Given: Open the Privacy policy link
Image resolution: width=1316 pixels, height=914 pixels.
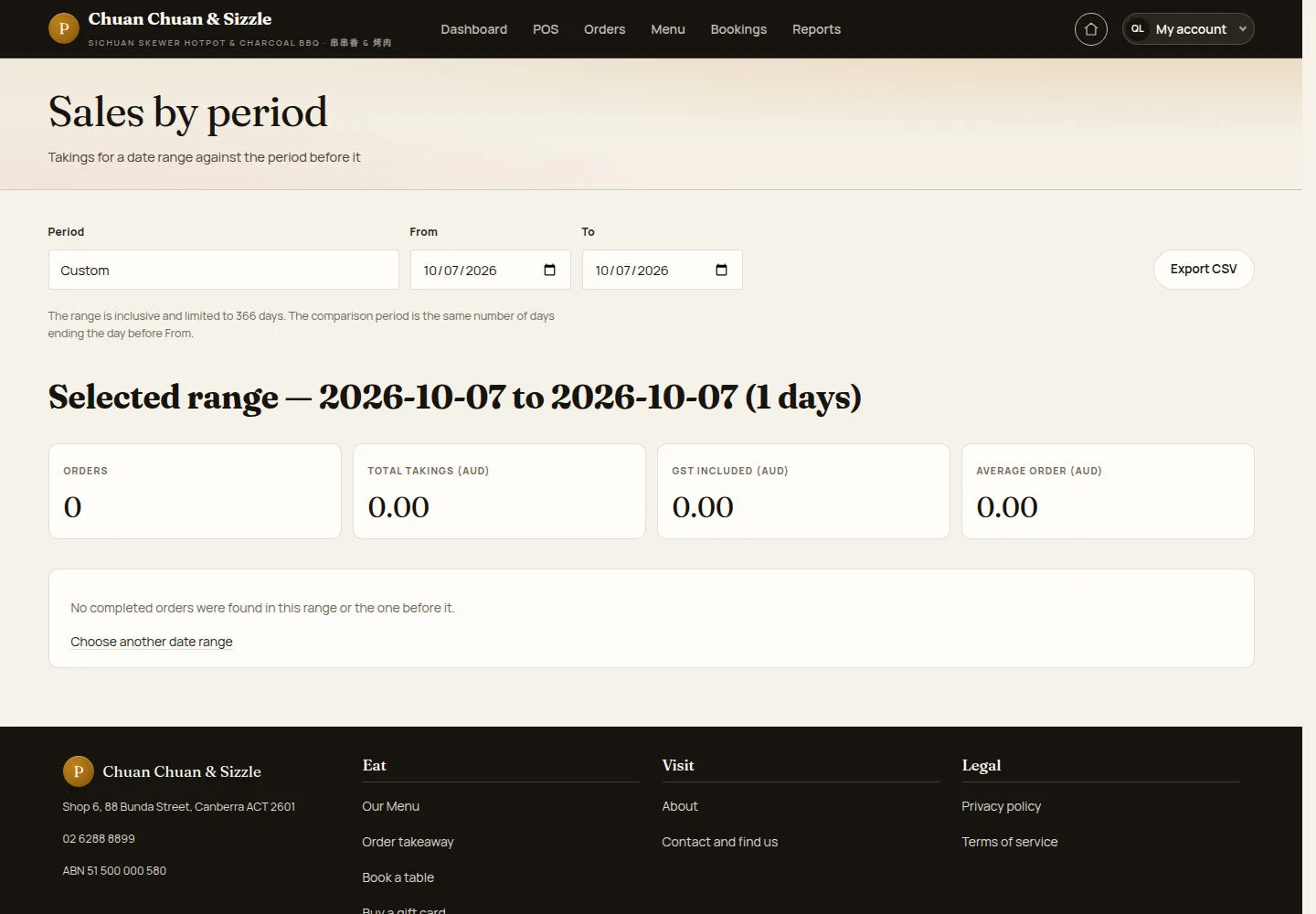Looking at the screenshot, I should coord(1001,806).
